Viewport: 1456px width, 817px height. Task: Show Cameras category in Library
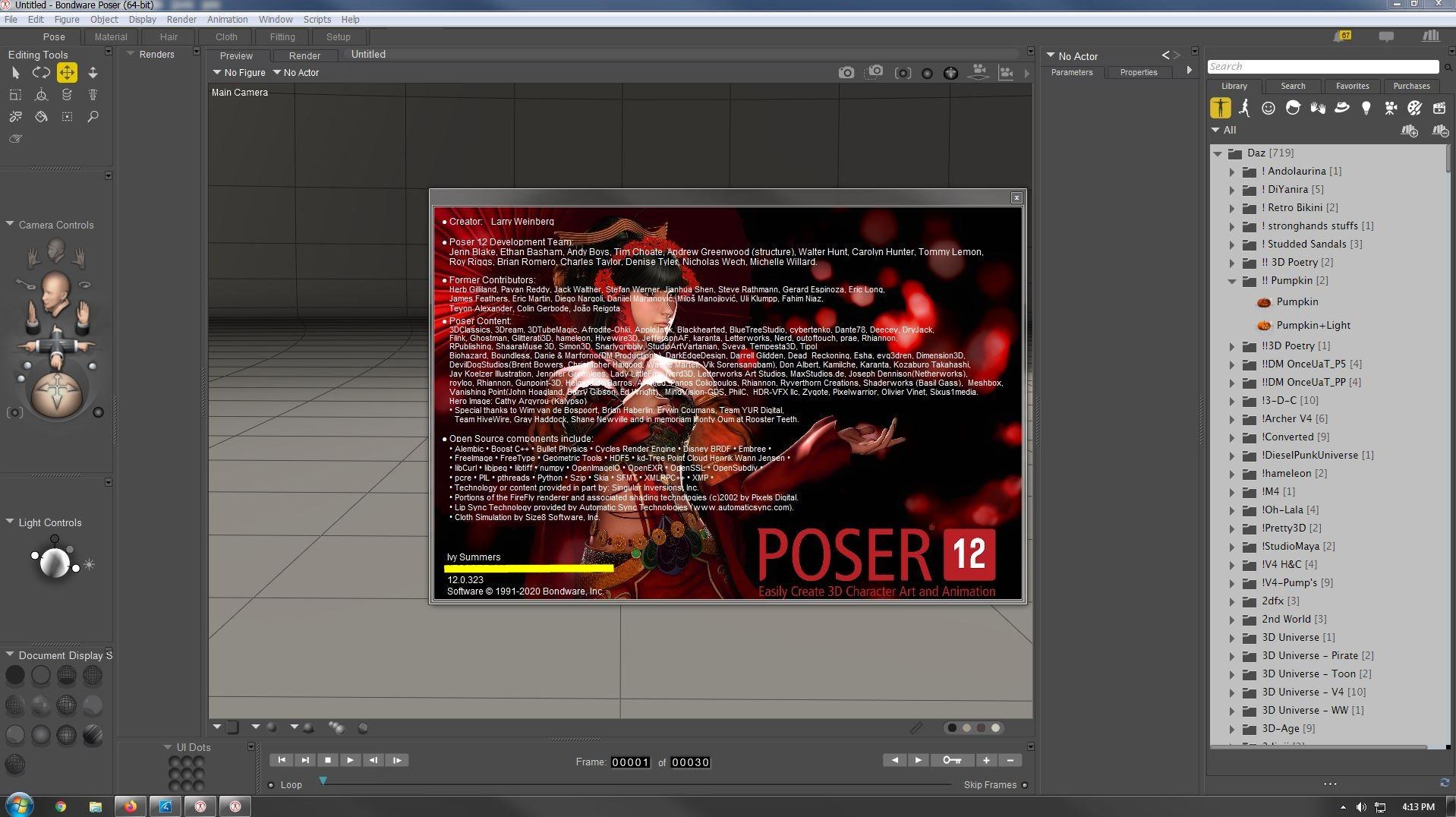point(1390,108)
